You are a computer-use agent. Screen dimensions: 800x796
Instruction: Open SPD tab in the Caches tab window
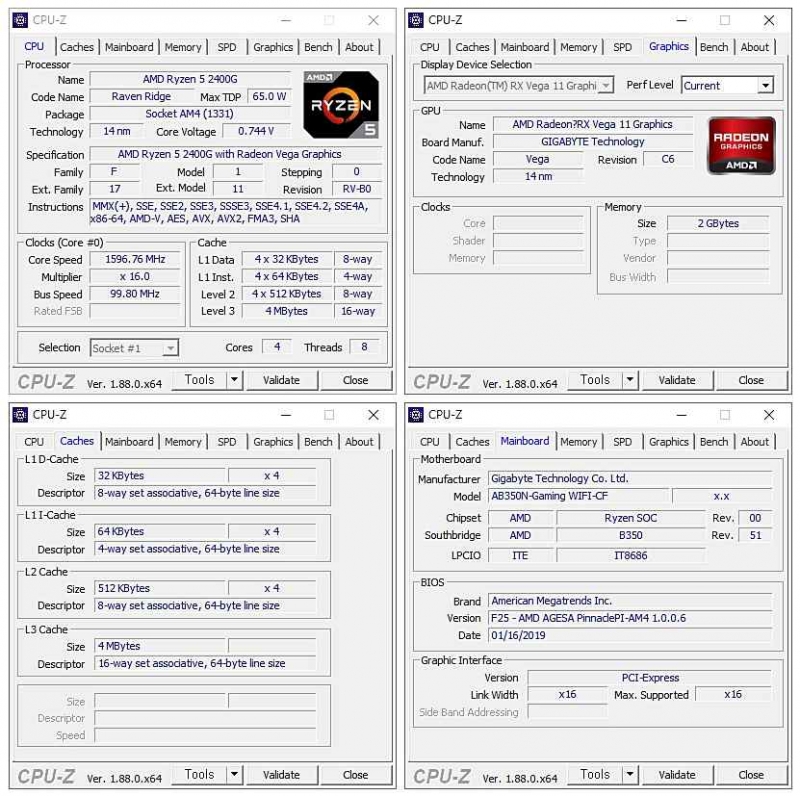pyautogui.click(x=227, y=442)
